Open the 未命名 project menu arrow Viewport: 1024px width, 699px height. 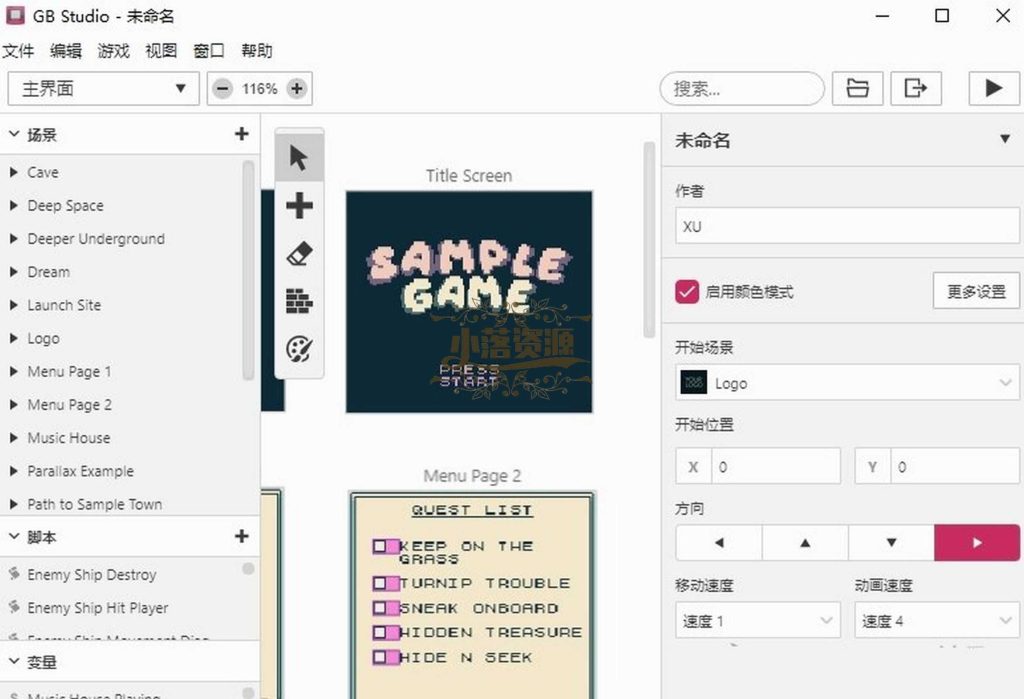pos(1004,139)
